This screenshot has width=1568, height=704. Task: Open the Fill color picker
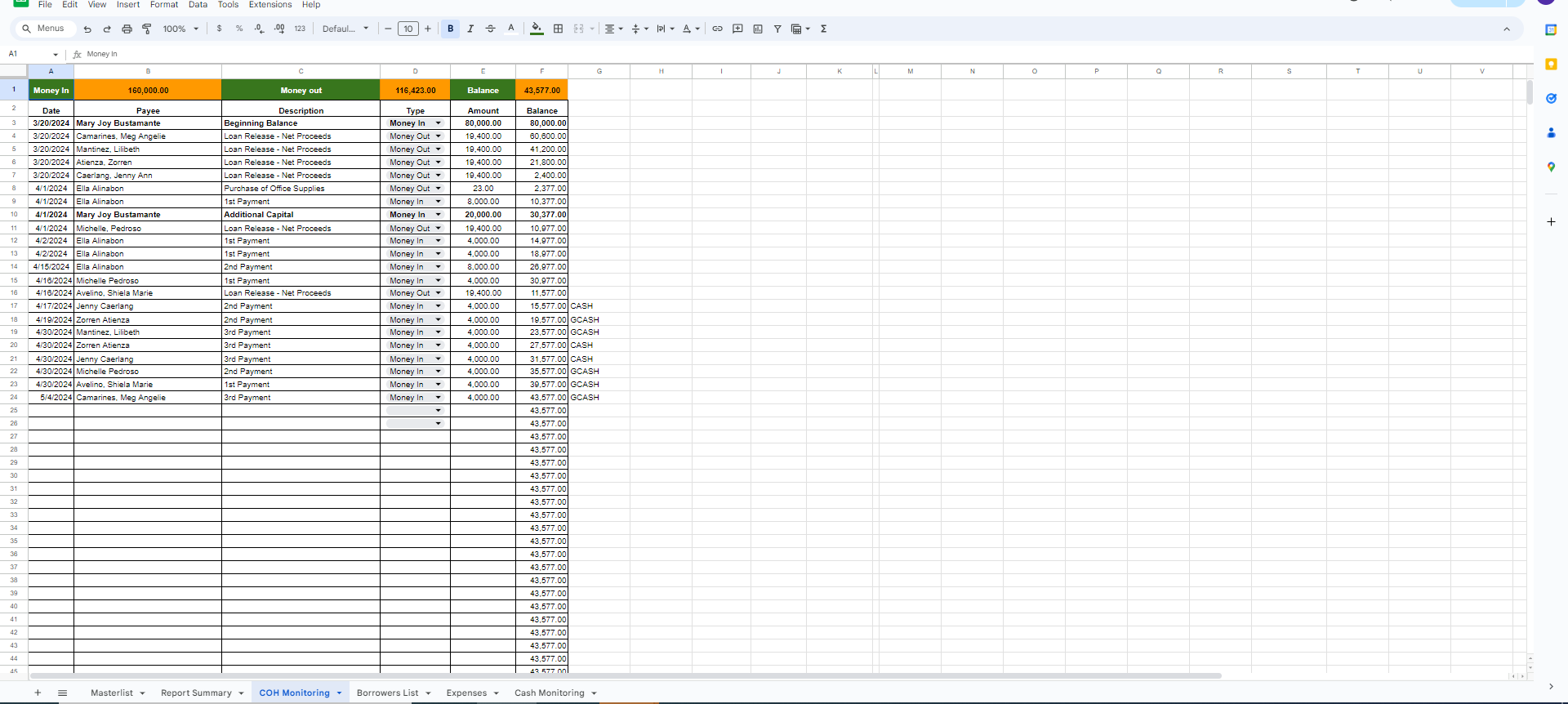(537, 29)
